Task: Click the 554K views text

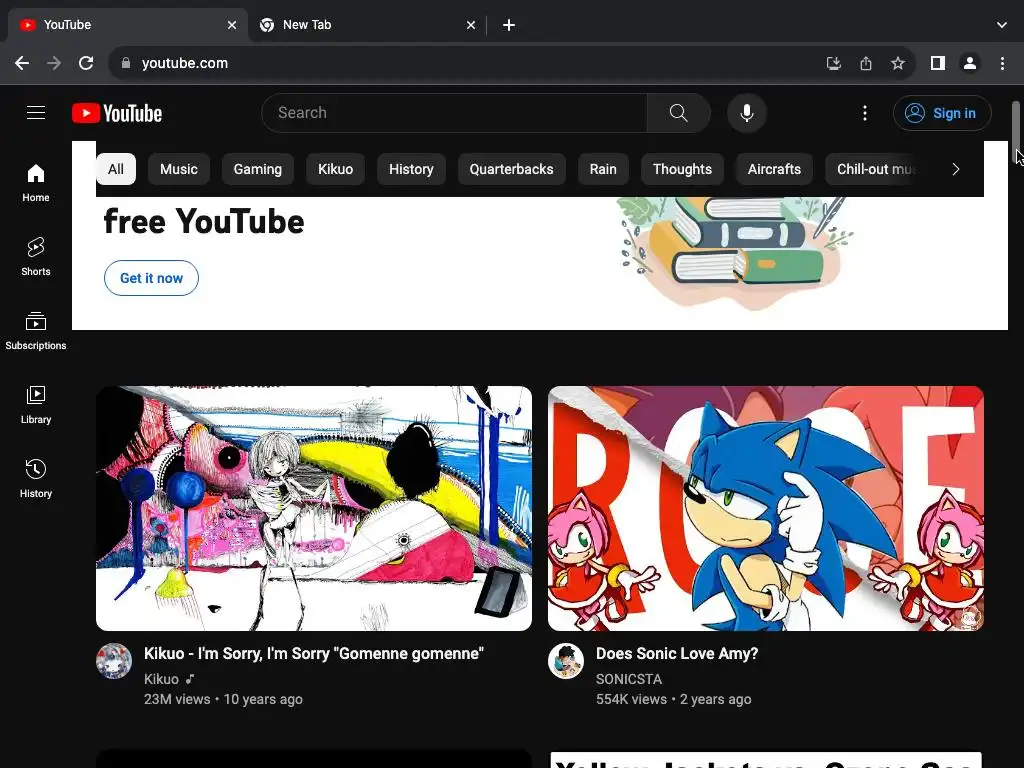Action: coord(631,699)
